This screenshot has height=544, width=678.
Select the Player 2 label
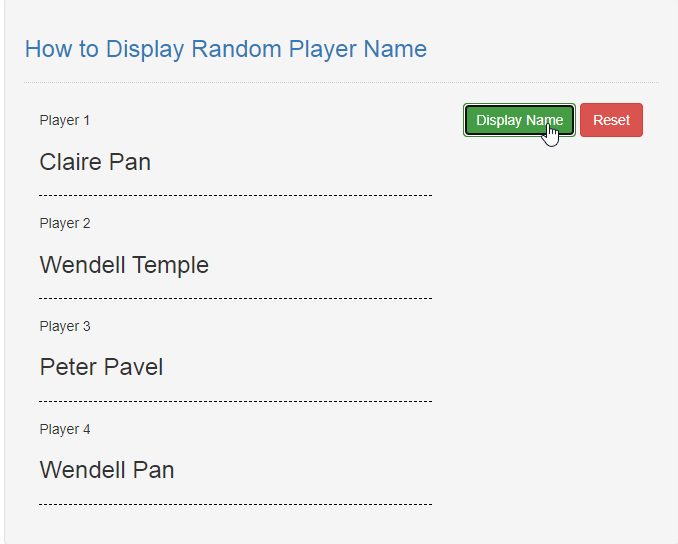65,223
